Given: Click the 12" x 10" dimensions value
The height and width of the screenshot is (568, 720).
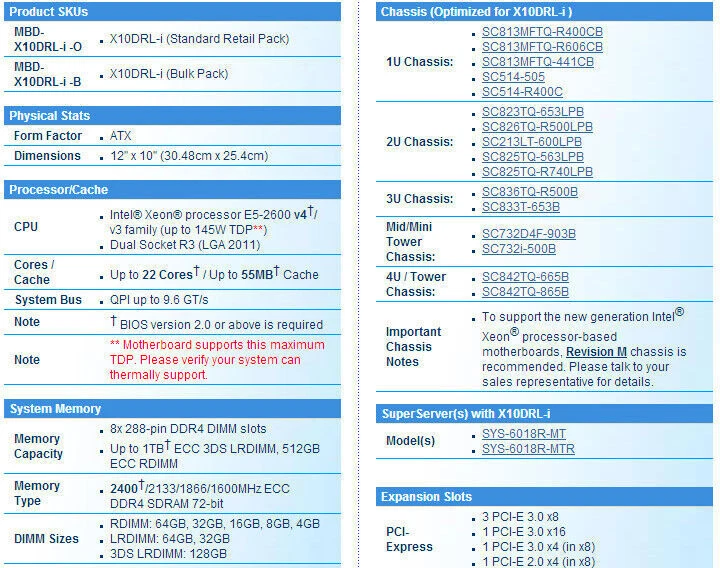Looking at the screenshot, I should pos(189,156).
